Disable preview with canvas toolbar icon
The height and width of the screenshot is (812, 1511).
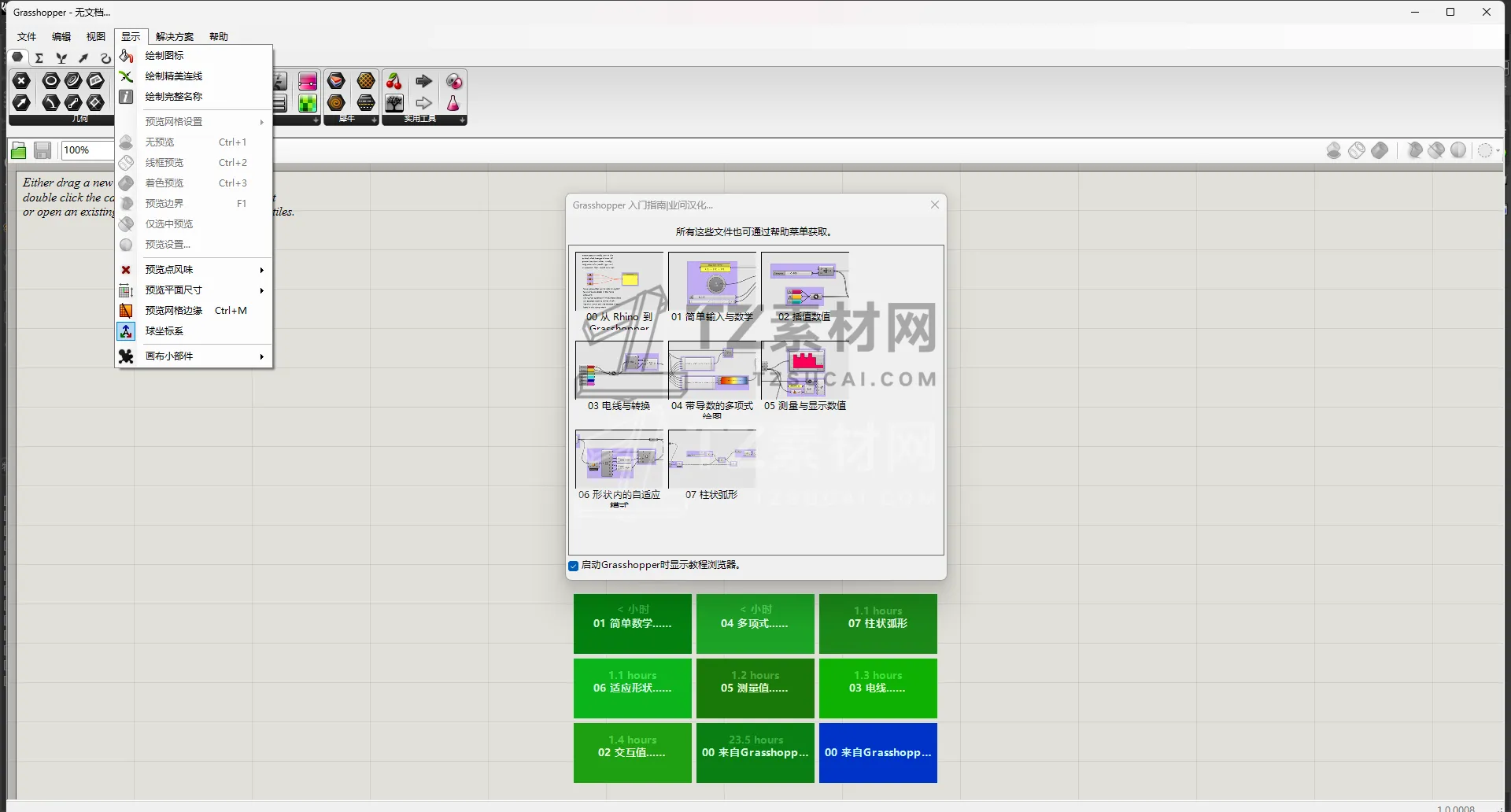(1334, 150)
